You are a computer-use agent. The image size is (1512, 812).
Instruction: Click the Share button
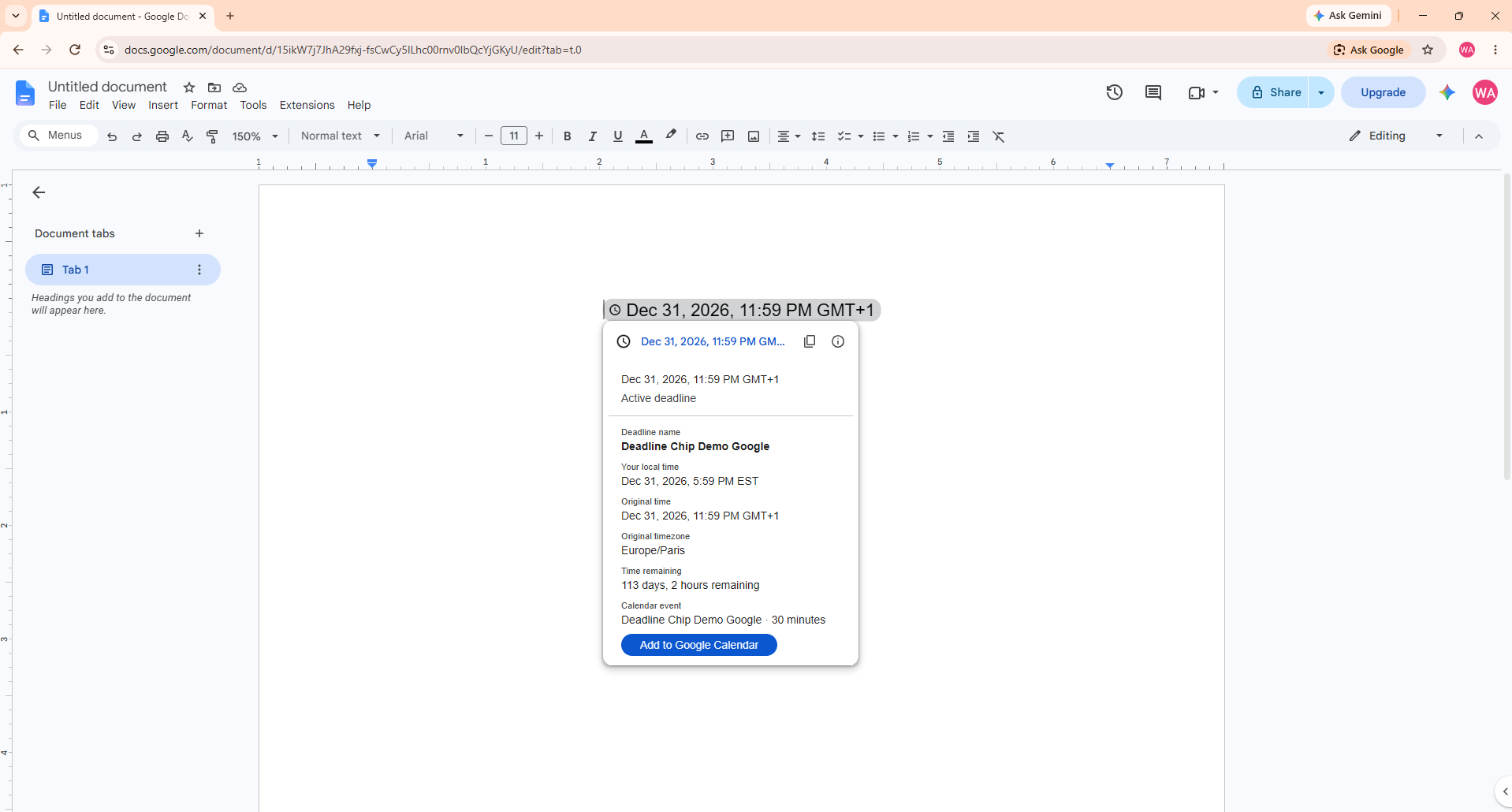[x=1274, y=92]
